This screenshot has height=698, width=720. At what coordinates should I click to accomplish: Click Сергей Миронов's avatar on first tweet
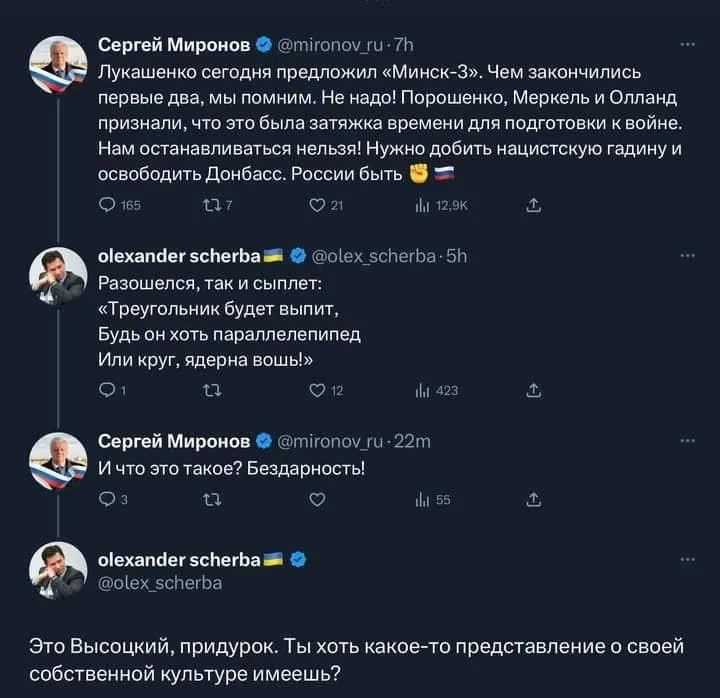click(x=58, y=64)
